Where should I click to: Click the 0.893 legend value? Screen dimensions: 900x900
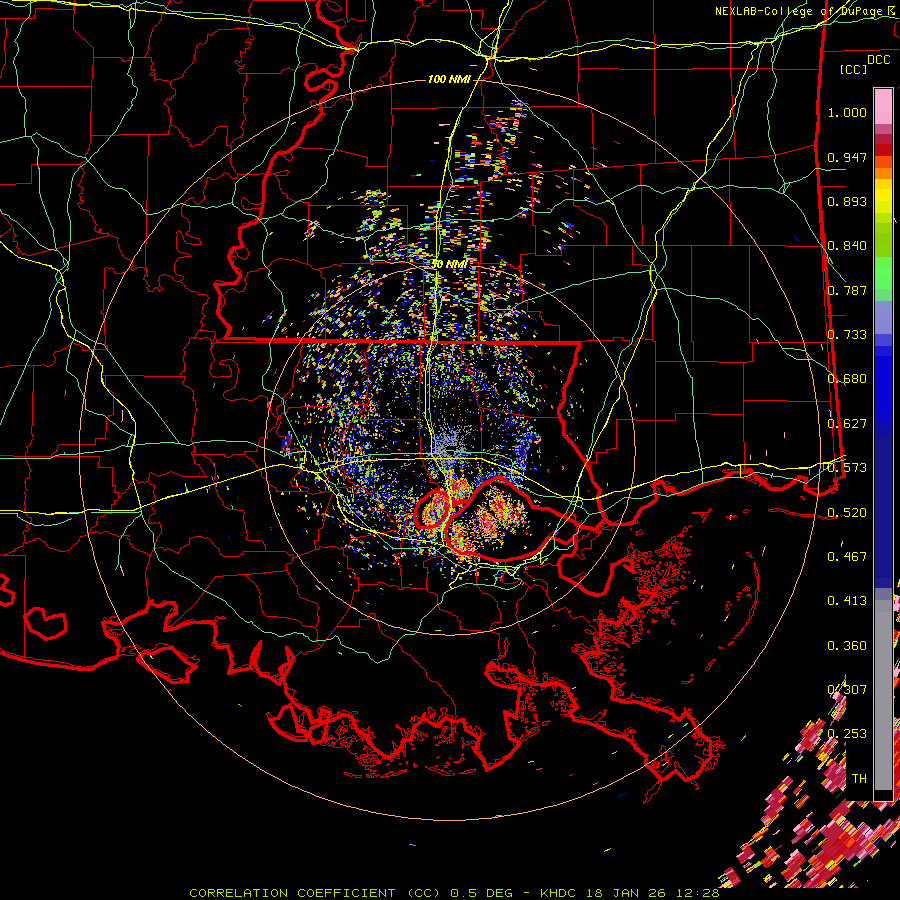tap(847, 201)
